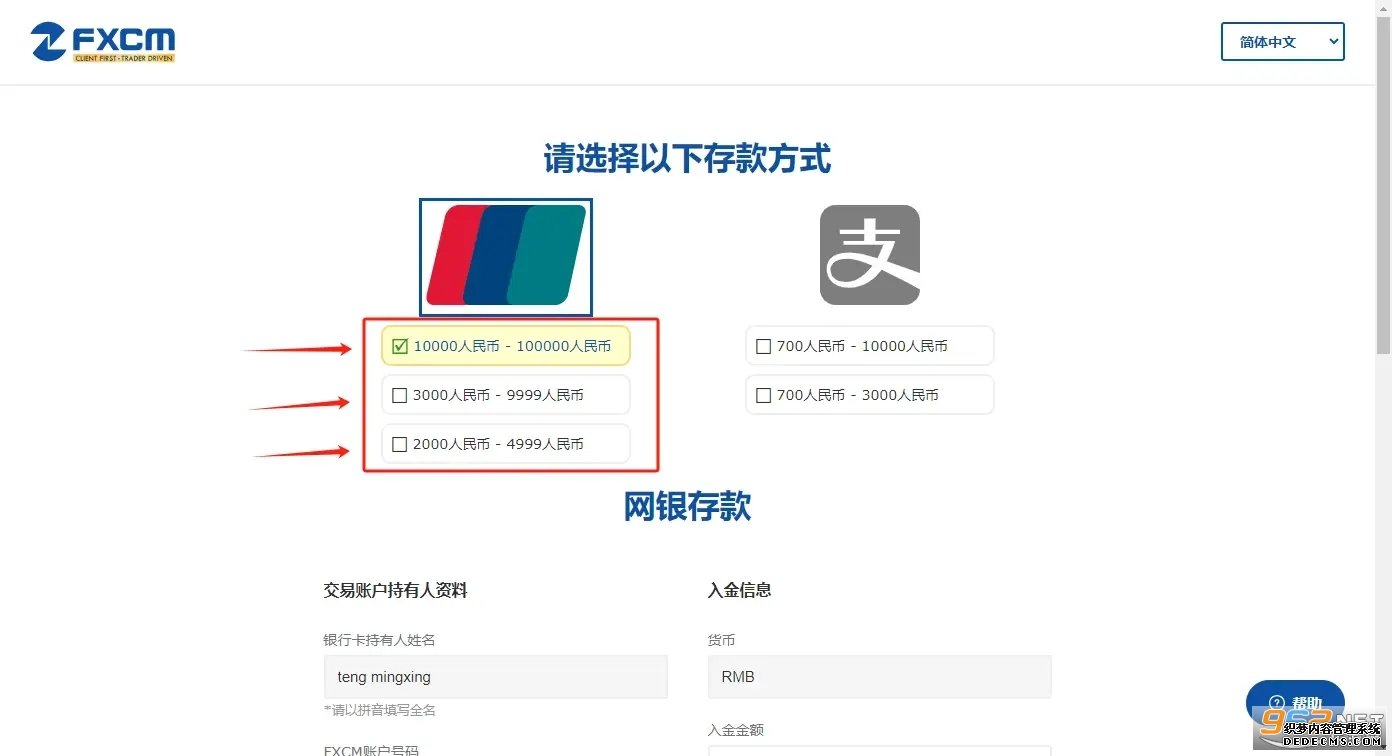Viewport: 1392px width, 756px height.
Task: Click the 银行卡持有人姓名 input with teng mingxing
Action: coord(495,677)
